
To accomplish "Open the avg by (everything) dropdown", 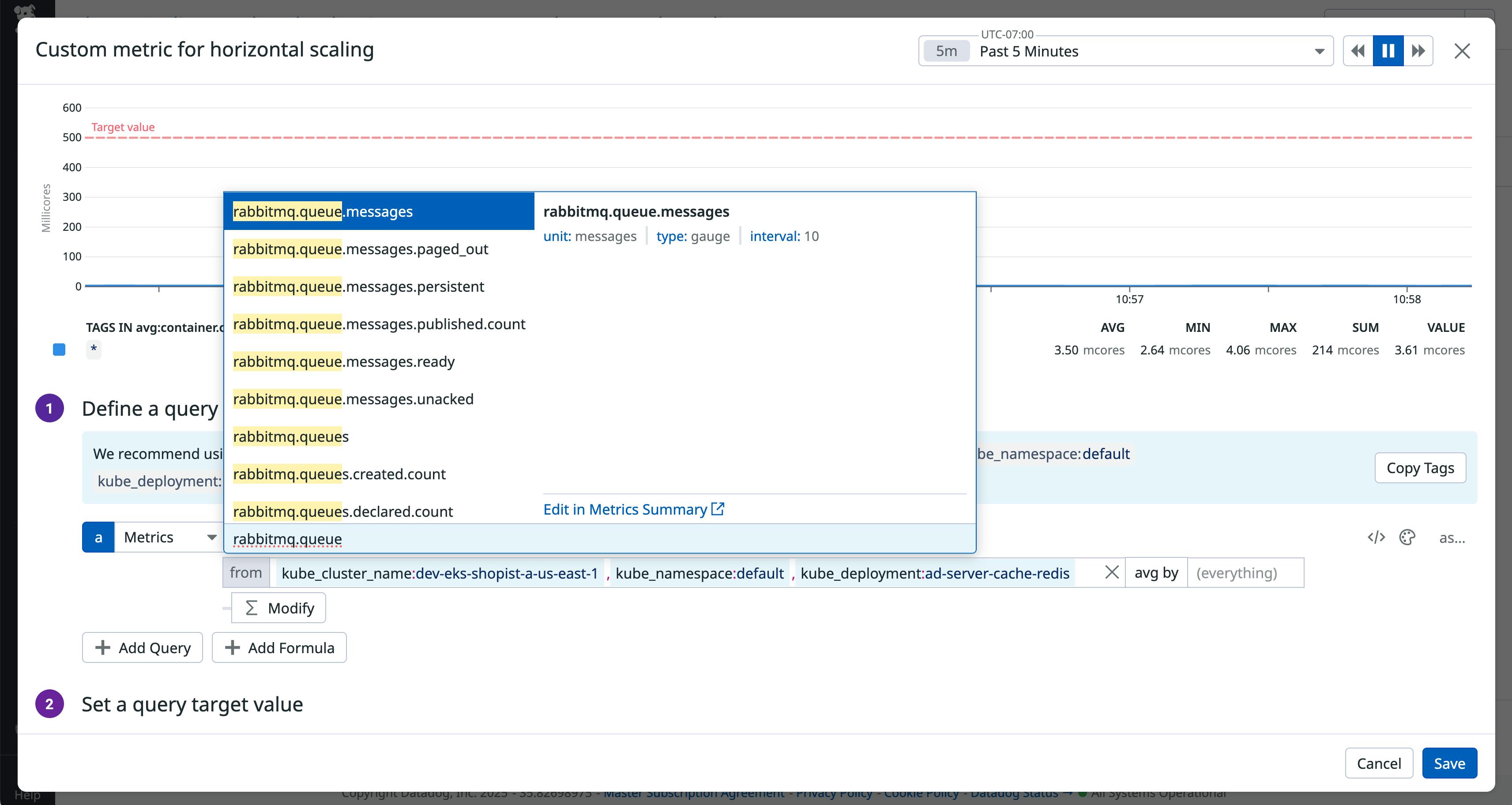I will pyautogui.click(x=1245, y=572).
